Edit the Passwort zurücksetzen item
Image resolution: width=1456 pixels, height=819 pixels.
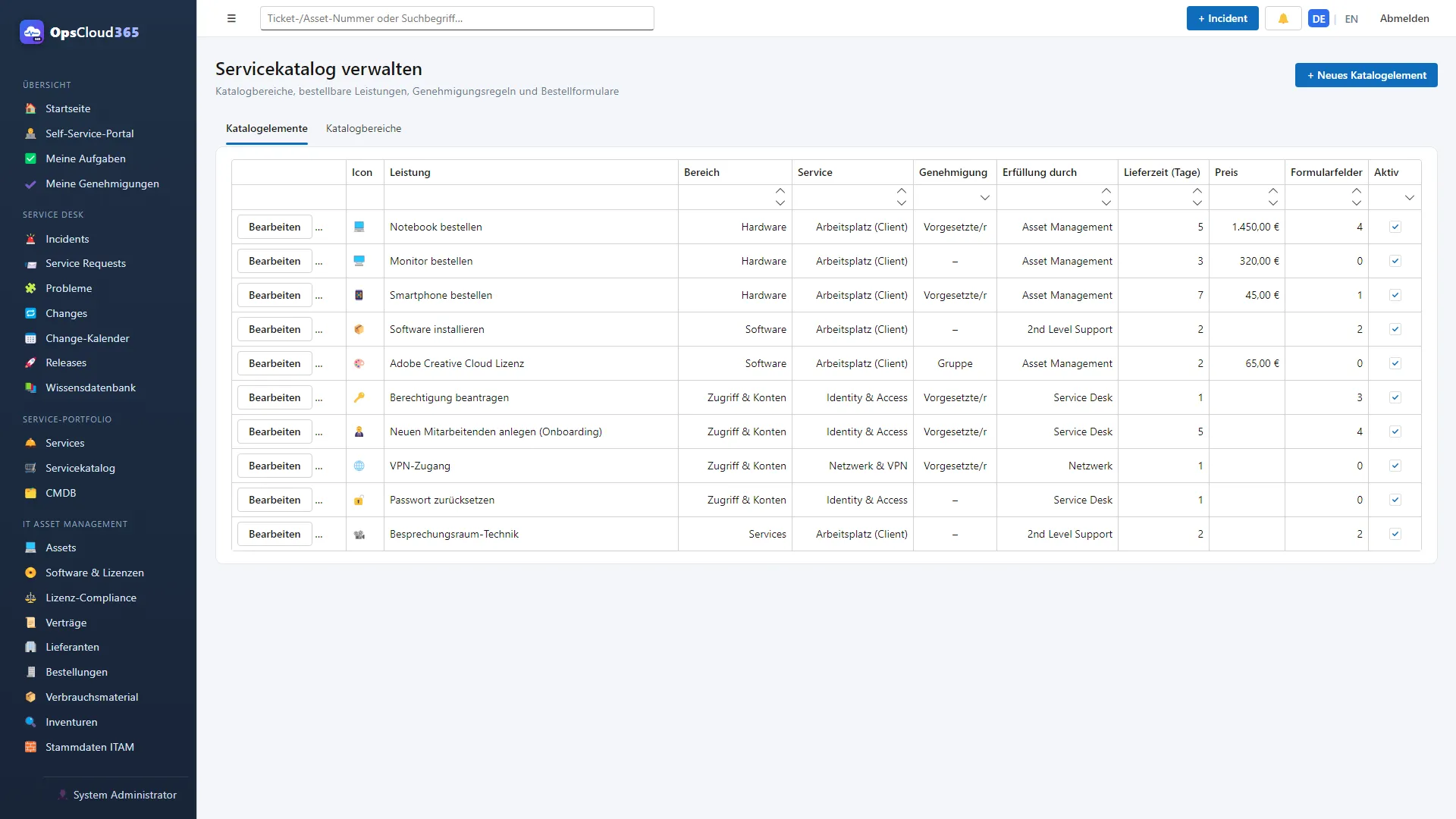tap(275, 500)
